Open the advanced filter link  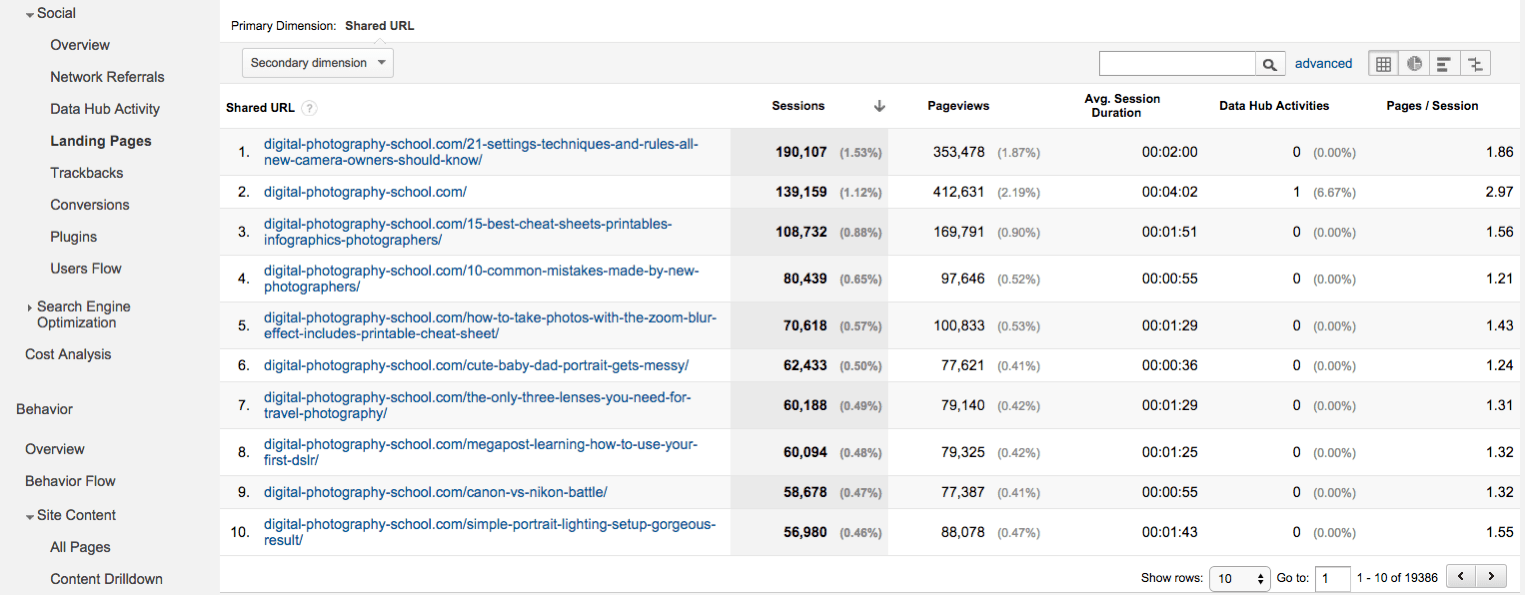click(1323, 63)
